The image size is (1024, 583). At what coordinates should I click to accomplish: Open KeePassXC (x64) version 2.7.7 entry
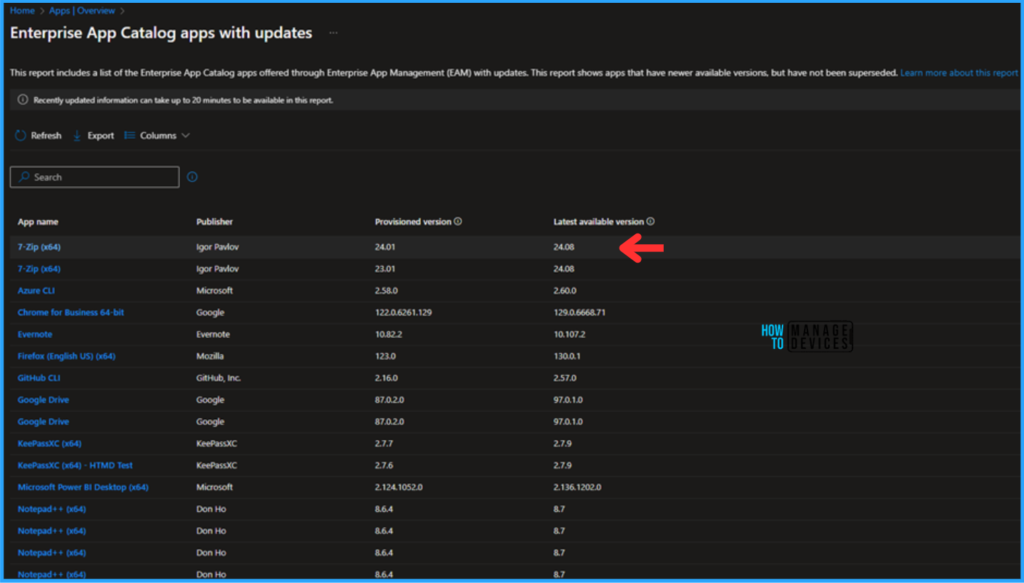pos(50,444)
